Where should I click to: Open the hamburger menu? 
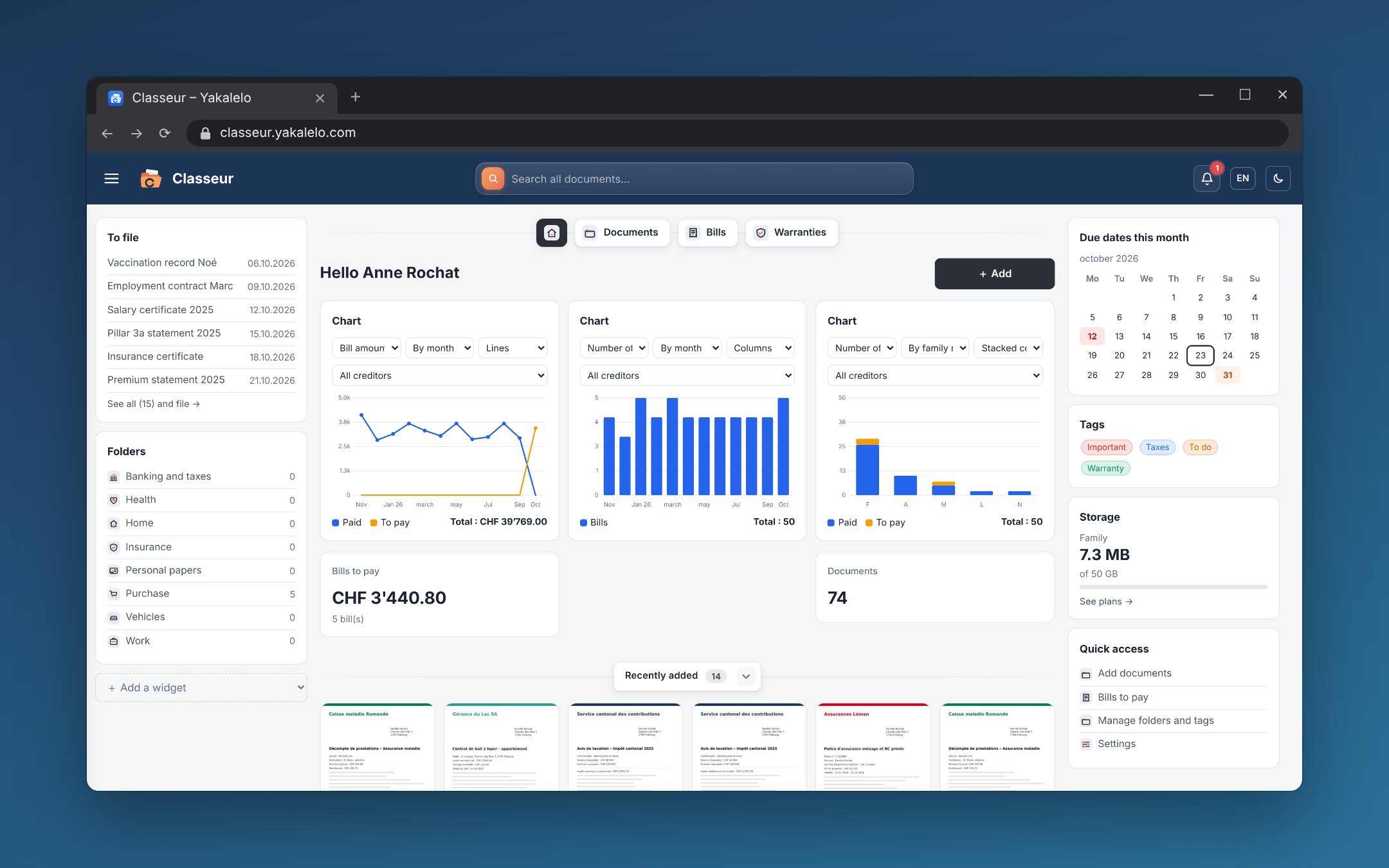click(x=111, y=179)
